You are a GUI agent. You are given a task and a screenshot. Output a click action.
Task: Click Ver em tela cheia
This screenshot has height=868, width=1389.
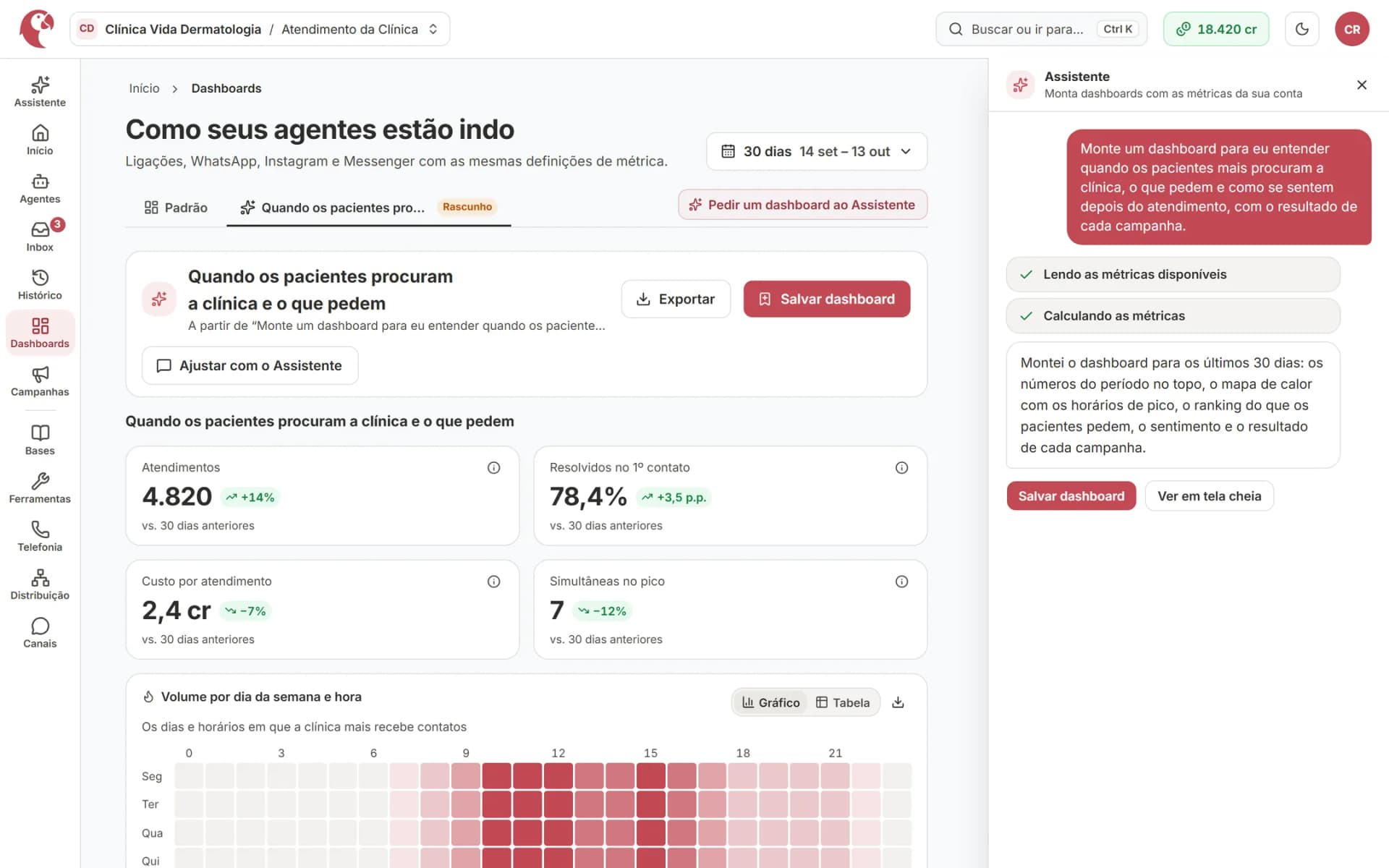[1209, 496]
